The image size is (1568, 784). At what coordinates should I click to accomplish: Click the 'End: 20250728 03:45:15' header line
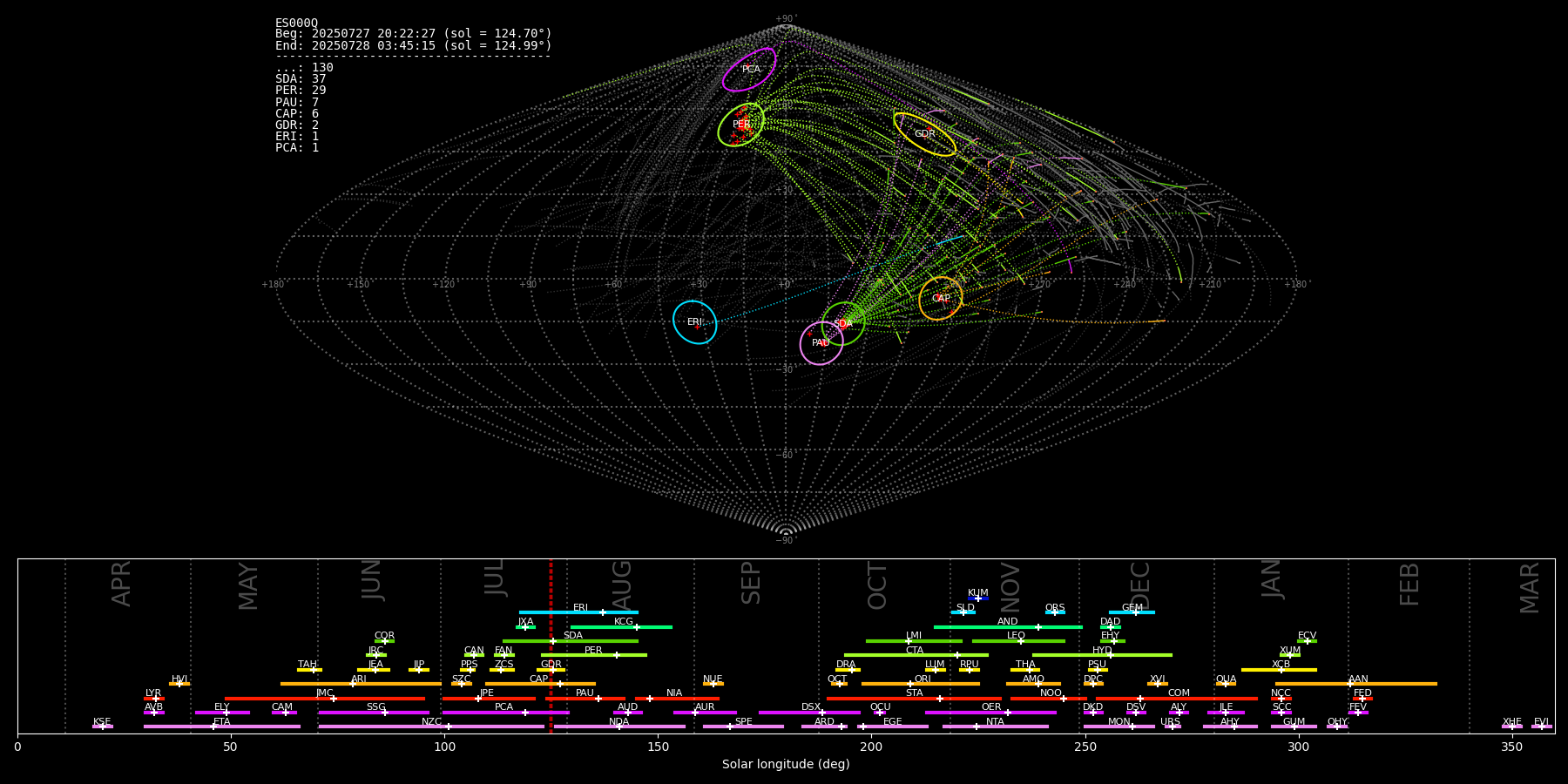pos(414,45)
